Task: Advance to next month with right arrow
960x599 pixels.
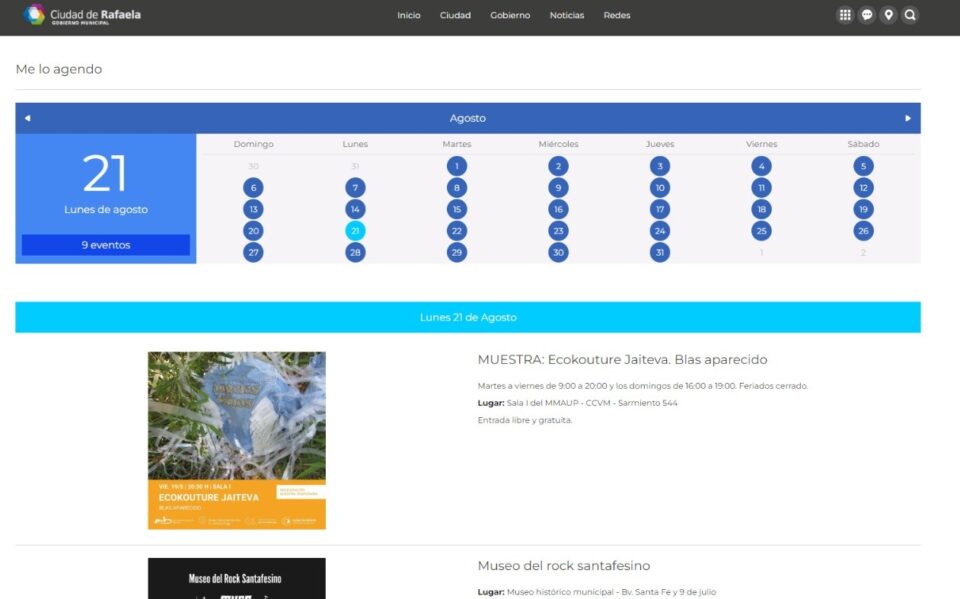Action: (908, 118)
